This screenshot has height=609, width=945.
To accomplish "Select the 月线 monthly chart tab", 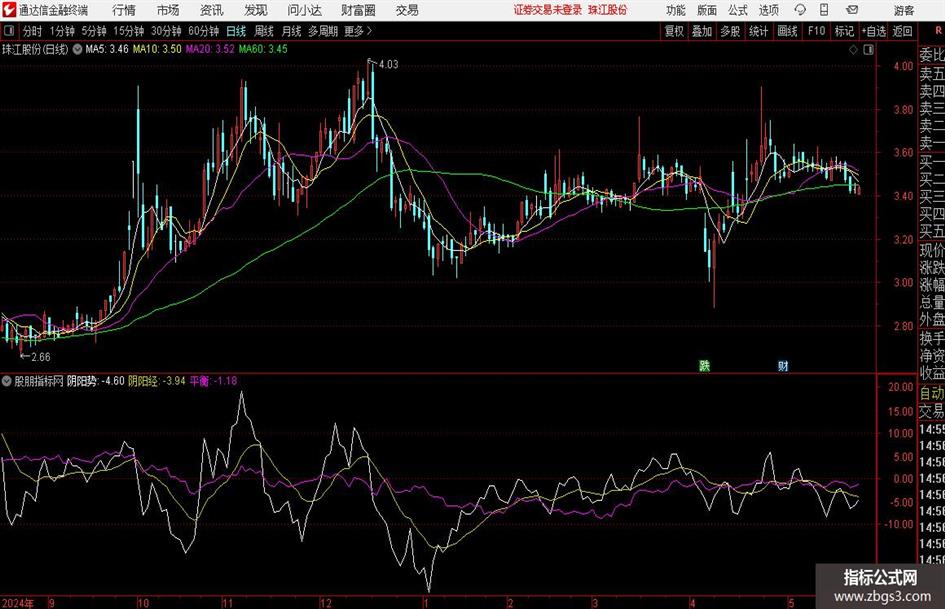I will click(291, 31).
